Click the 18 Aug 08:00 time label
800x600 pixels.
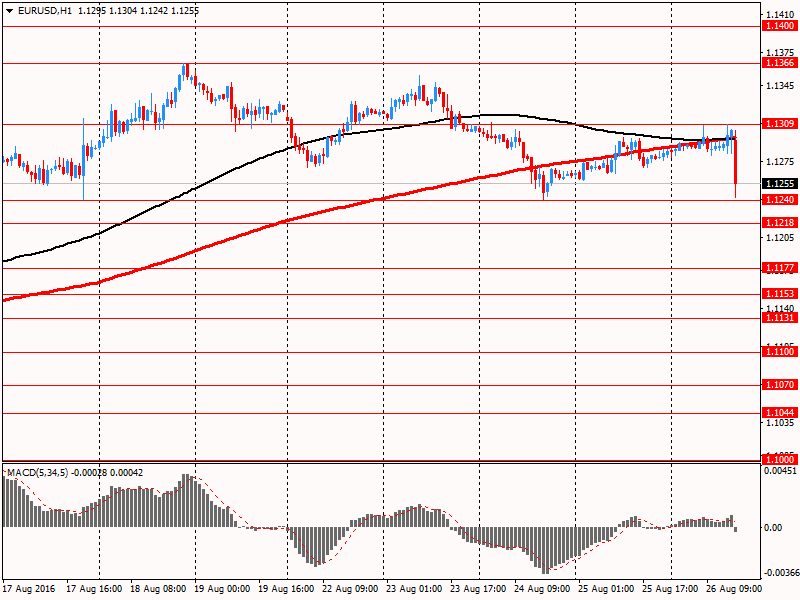coord(158,589)
